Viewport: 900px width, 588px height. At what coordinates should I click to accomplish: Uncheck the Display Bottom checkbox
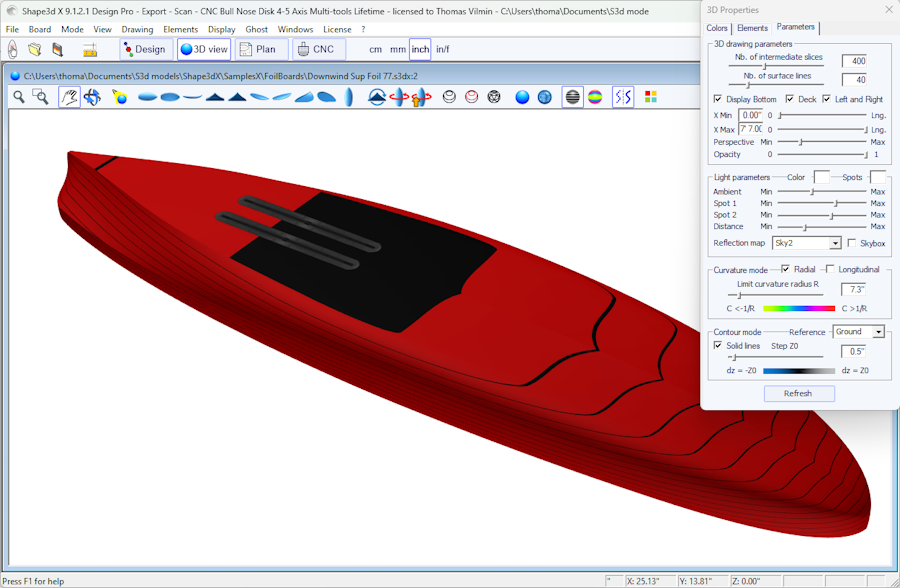[x=718, y=100]
